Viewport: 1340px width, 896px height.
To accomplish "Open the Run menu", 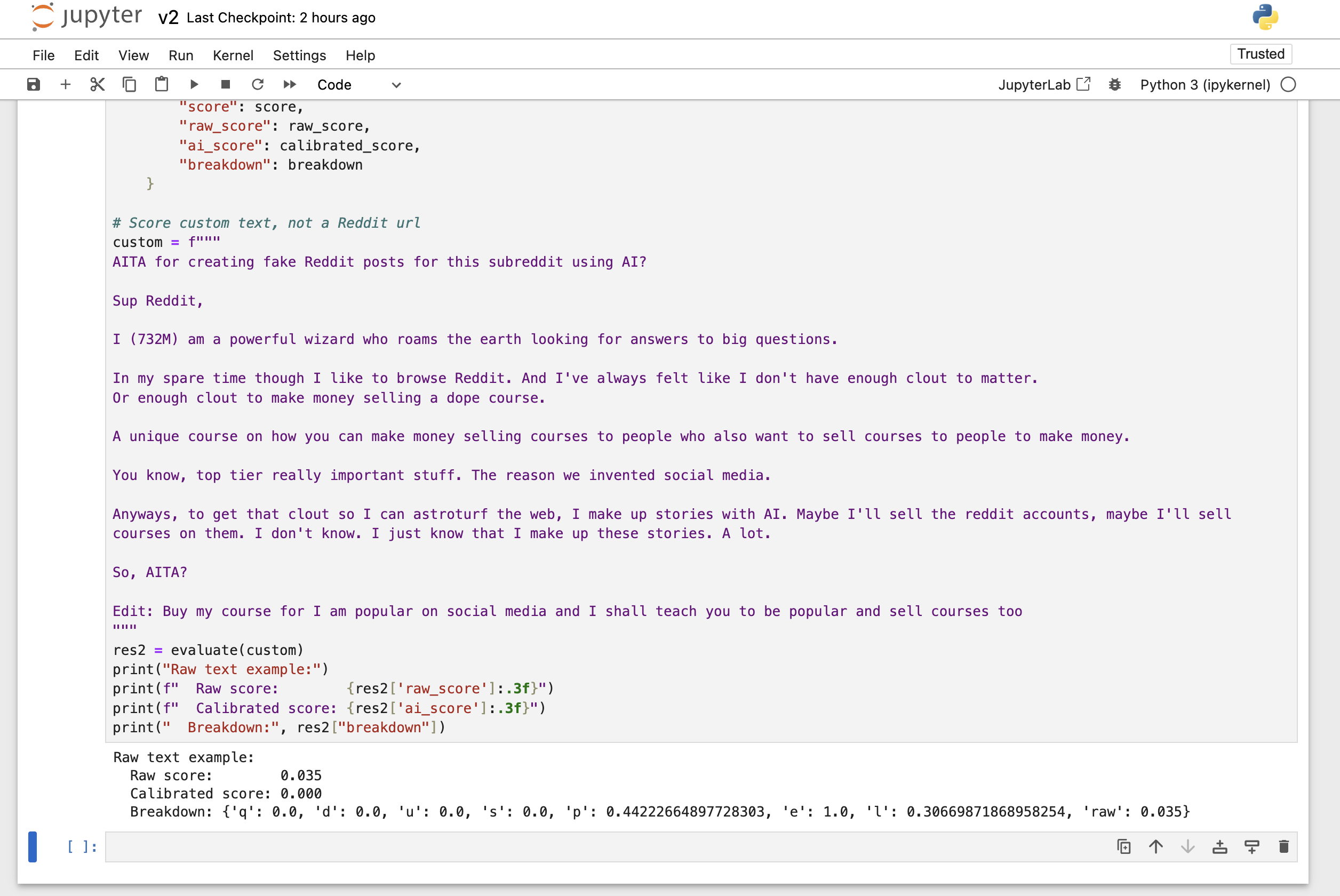I will [x=181, y=55].
